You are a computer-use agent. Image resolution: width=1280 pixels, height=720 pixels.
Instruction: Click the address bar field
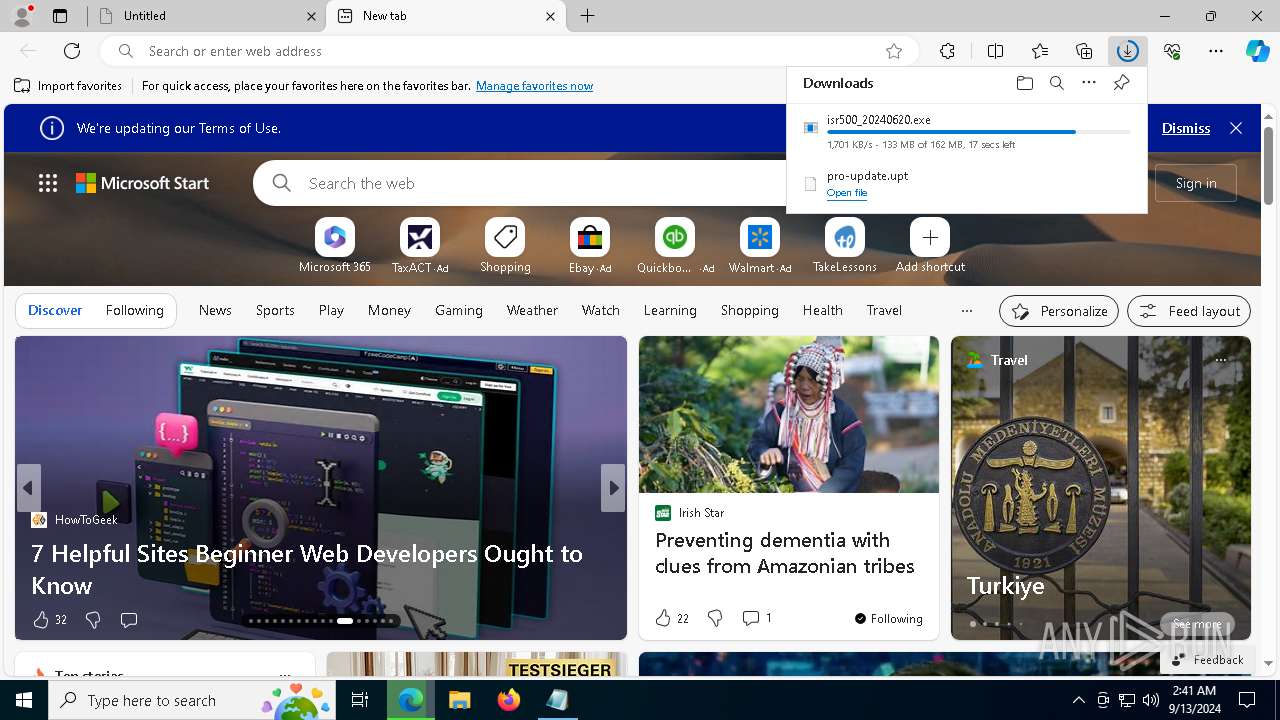508,51
